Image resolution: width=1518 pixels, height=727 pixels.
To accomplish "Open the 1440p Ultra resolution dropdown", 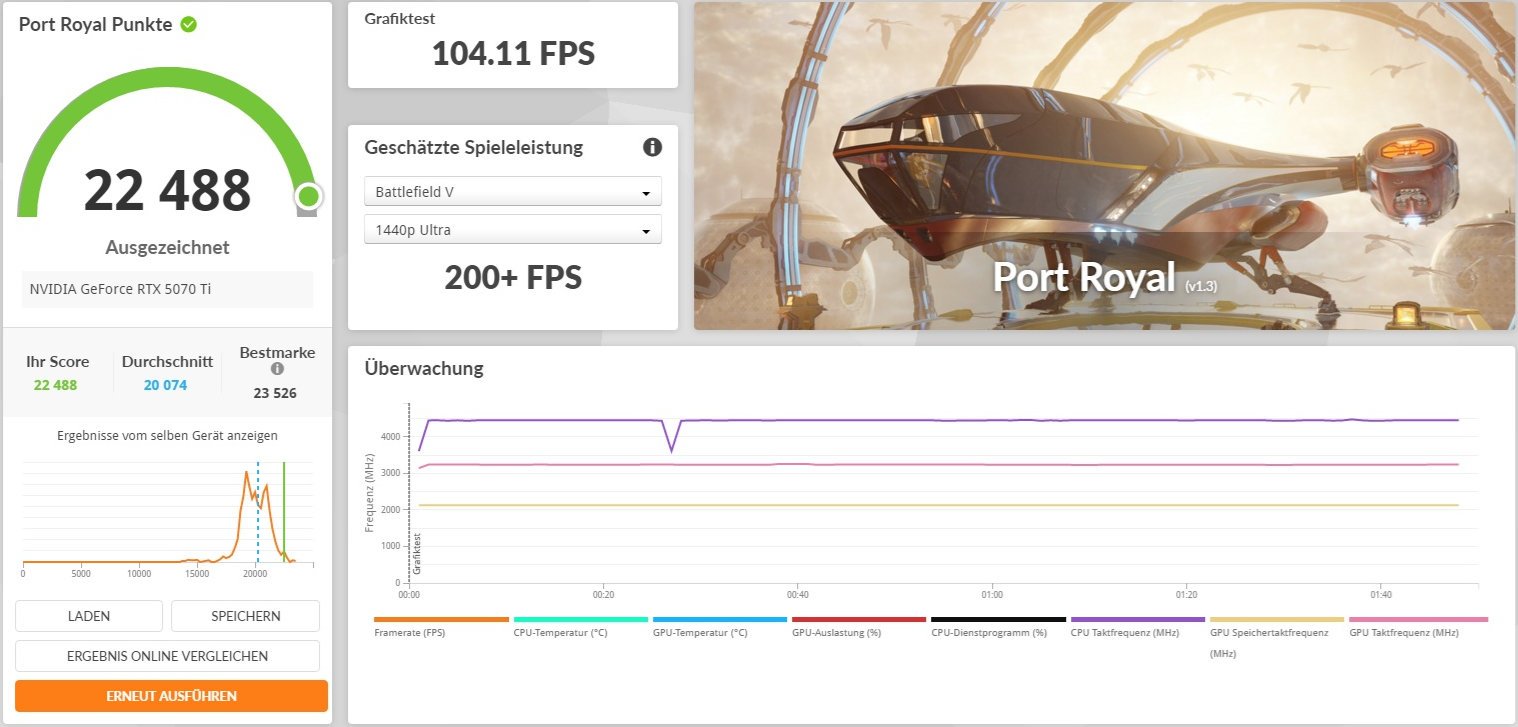I will (513, 230).
